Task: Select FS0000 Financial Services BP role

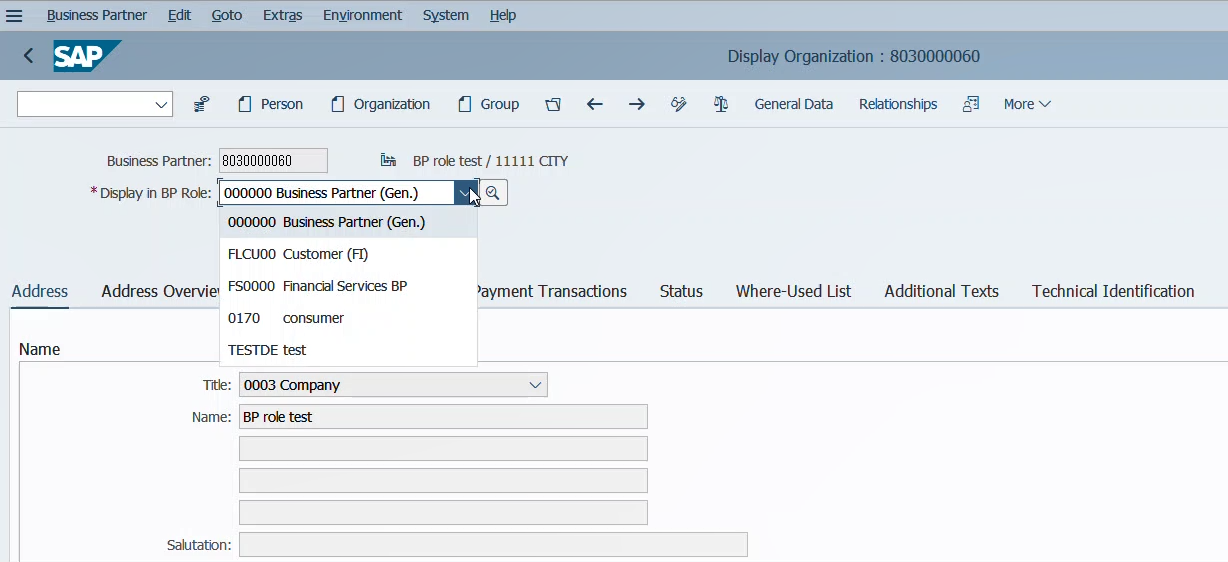Action: [x=348, y=286]
